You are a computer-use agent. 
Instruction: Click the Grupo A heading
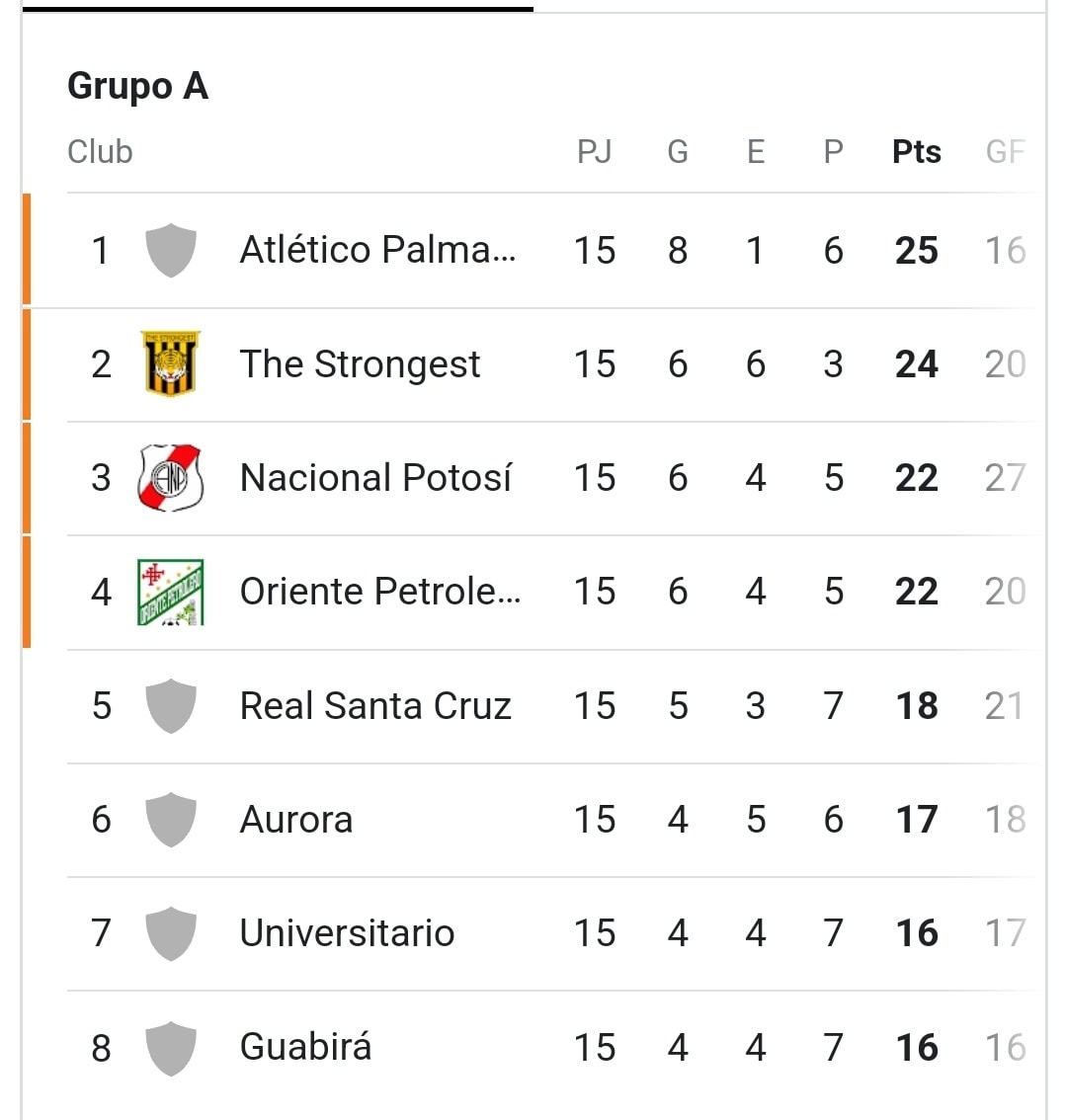pyautogui.click(x=138, y=87)
